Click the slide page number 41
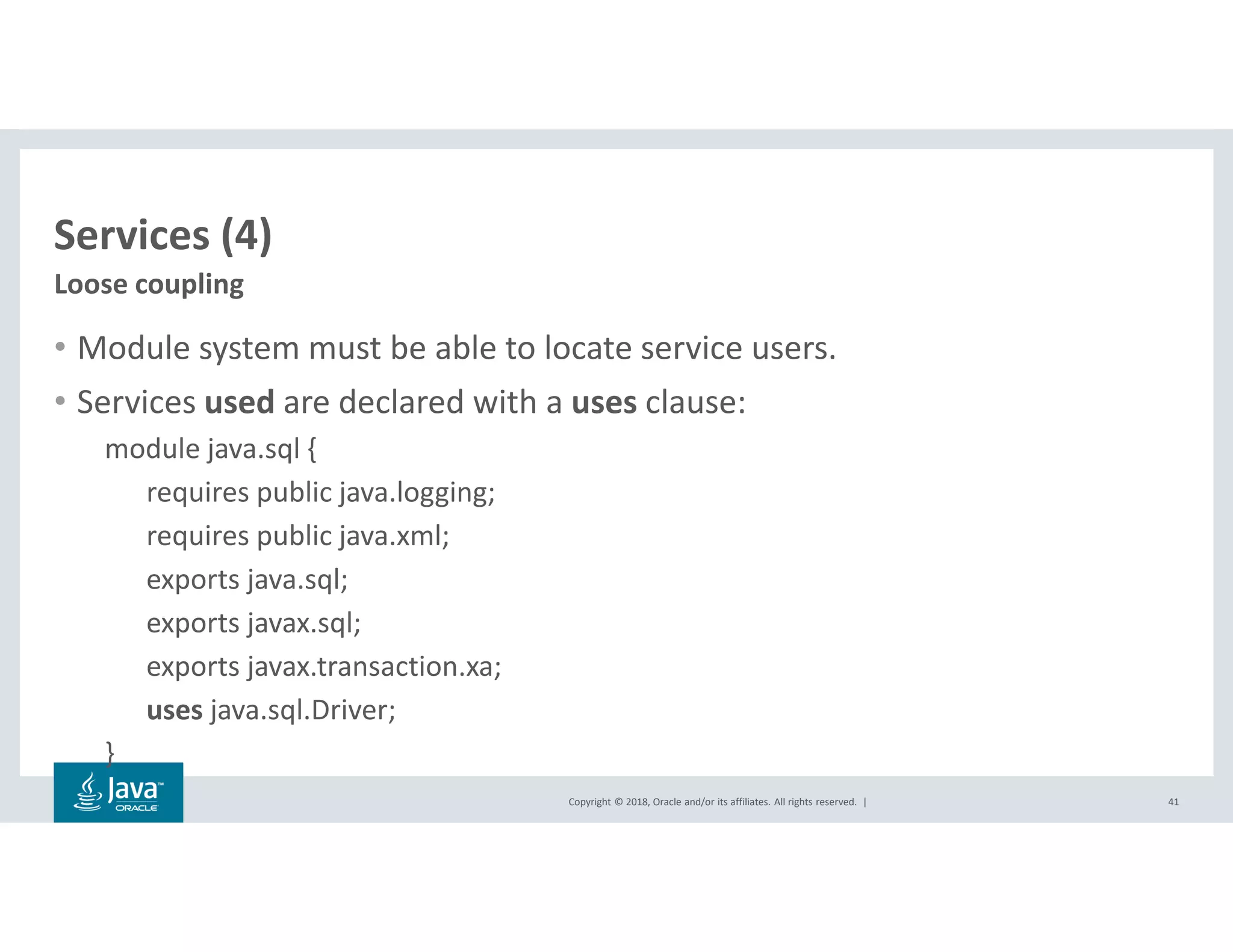 click(1173, 802)
